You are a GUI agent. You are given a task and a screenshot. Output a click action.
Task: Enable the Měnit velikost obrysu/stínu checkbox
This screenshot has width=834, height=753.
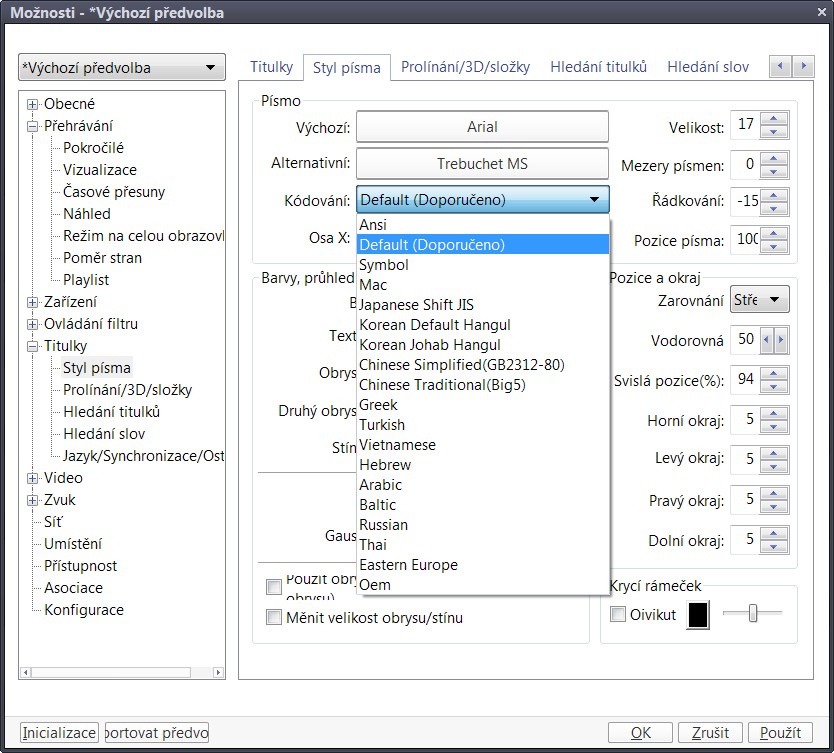[x=274, y=617]
